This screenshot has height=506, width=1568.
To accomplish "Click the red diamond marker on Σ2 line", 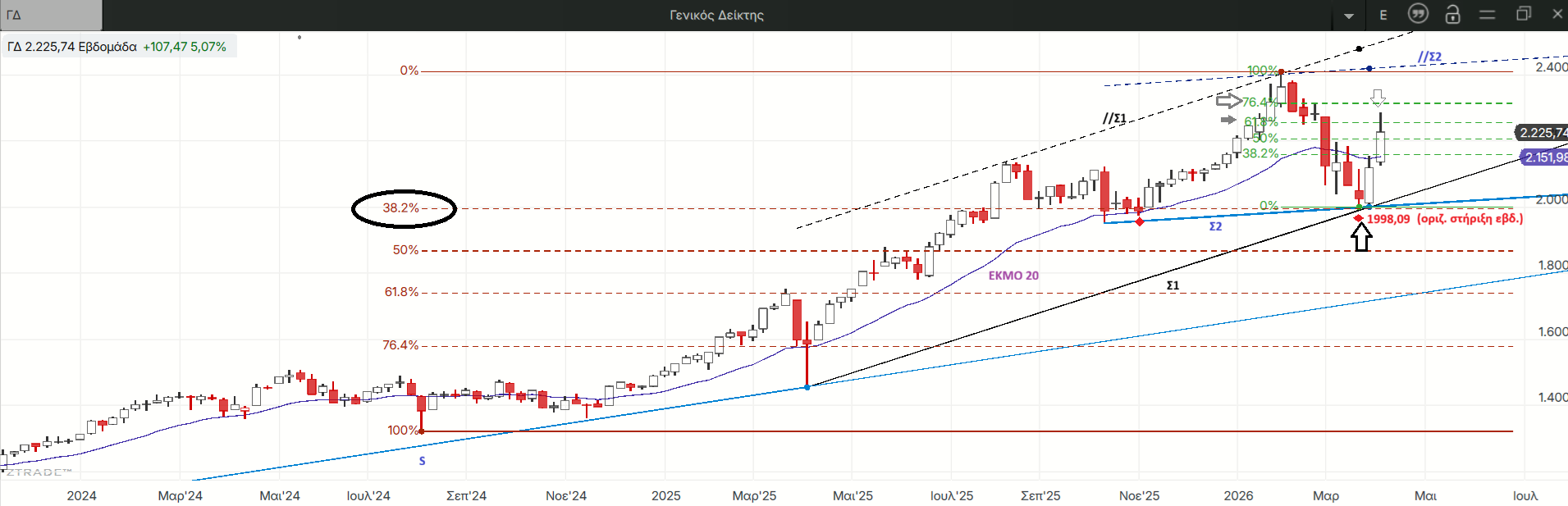I will coord(1140,221).
